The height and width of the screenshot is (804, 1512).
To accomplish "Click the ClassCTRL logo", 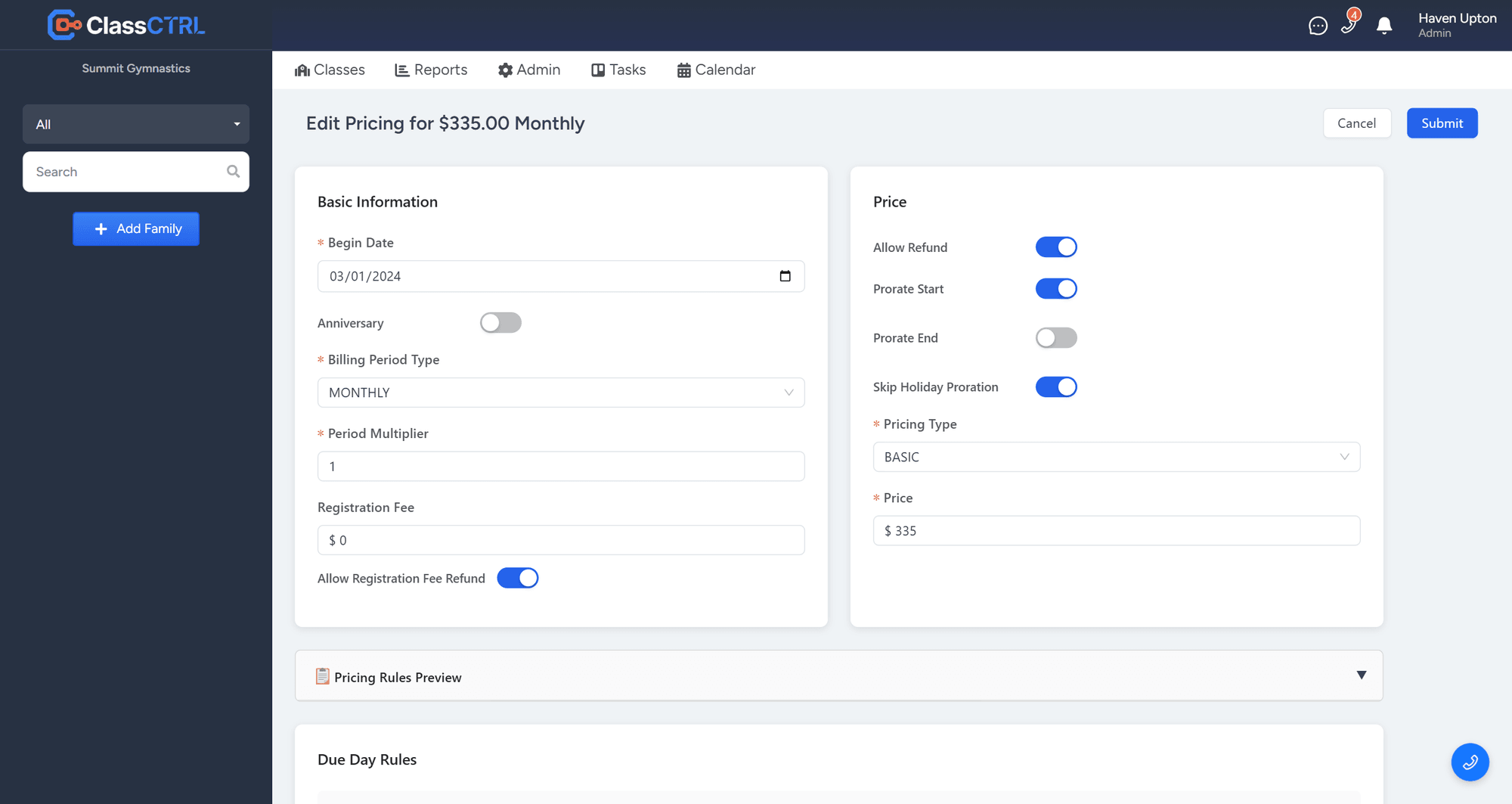I will tap(126, 25).
